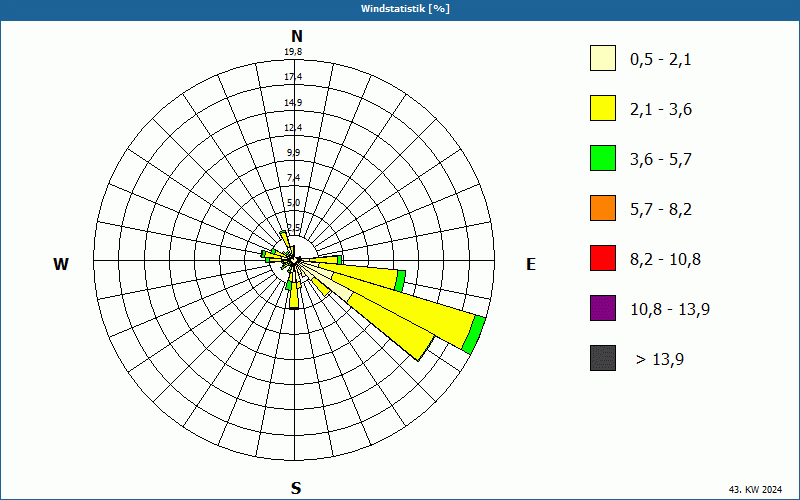Click the 19,8 ring scale value

(293, 52)
